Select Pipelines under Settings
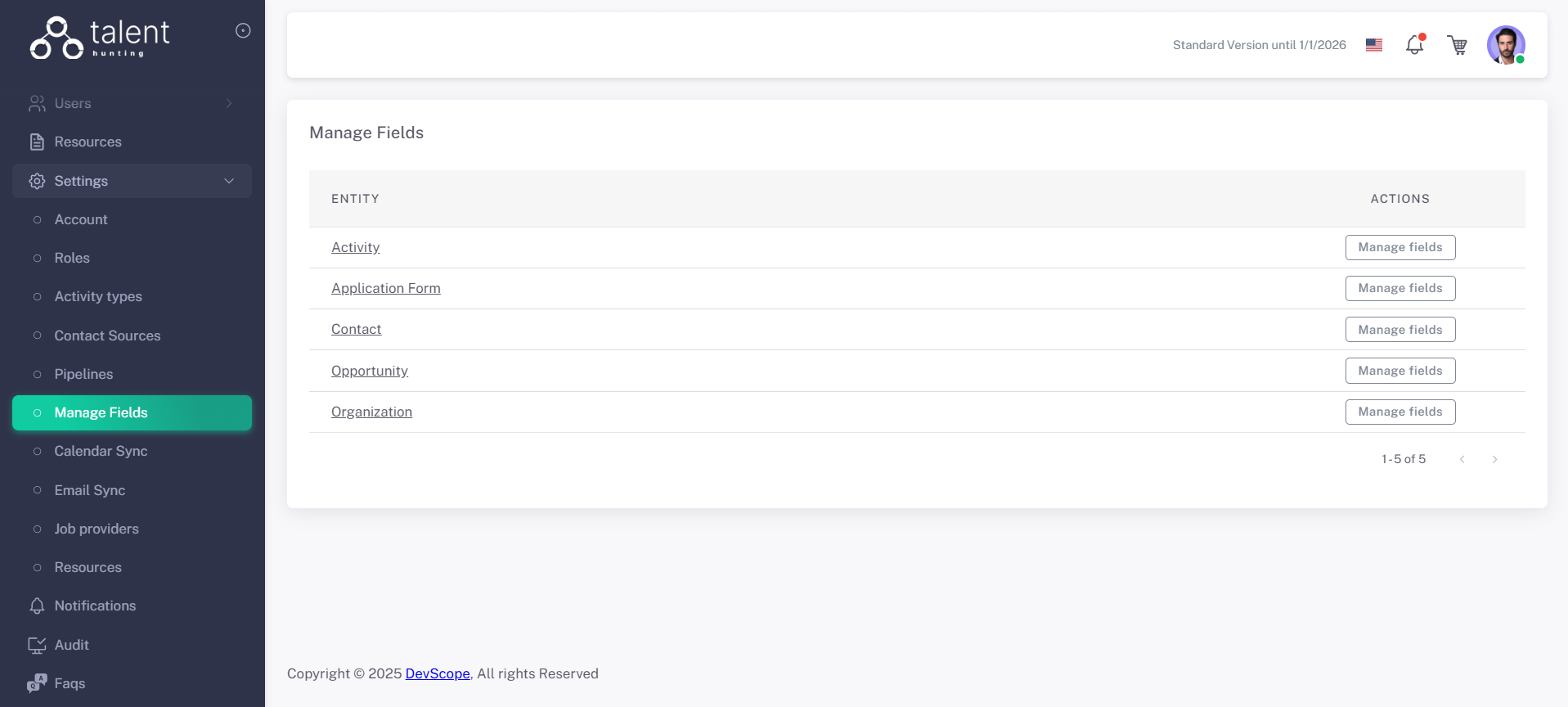 tap(83, 374)
